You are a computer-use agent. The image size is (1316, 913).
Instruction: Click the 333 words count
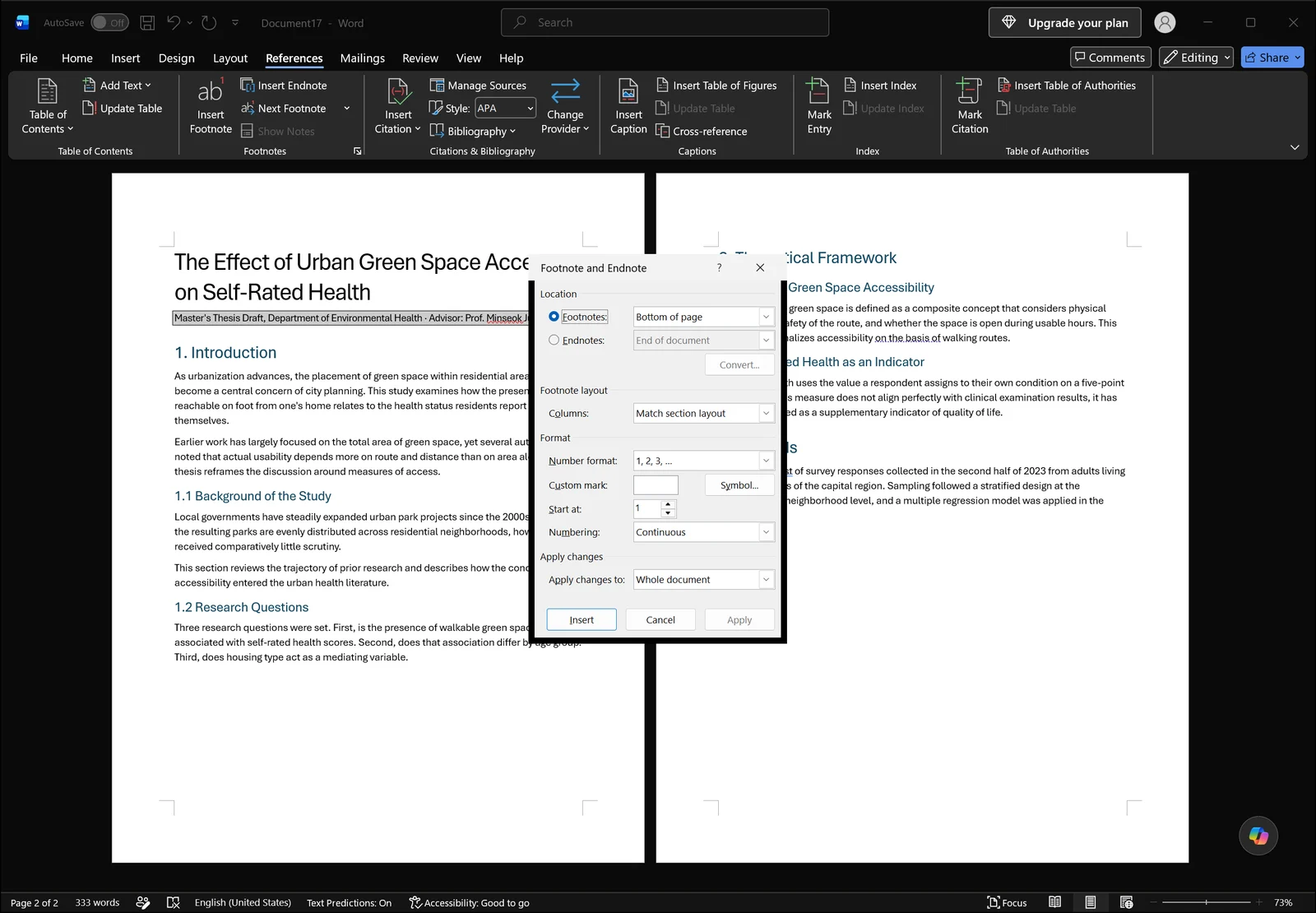point(97,902)
